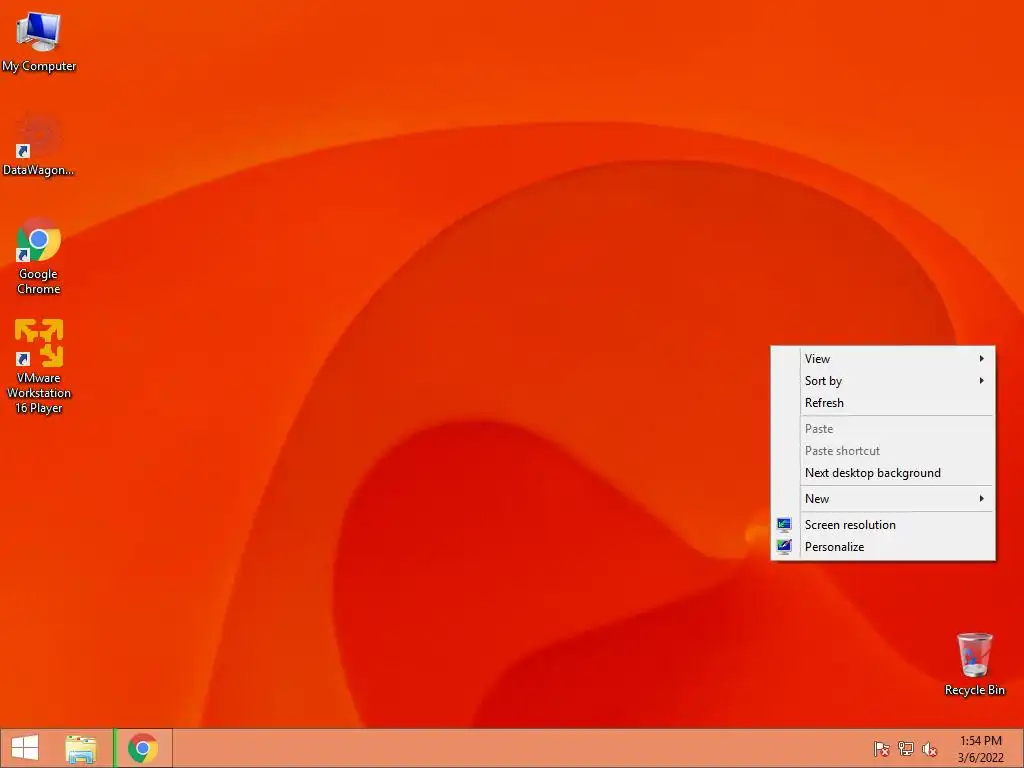This screenshot has width=1024, height=768.
Task: Click the network tray icon
Action: click(x=906, y=748)
